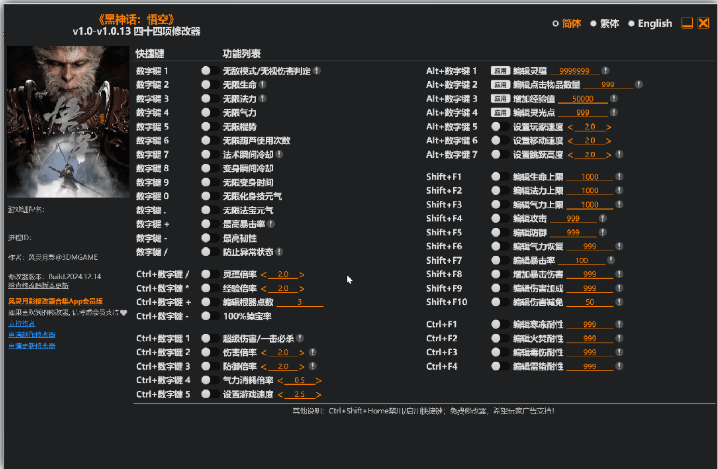This screenshot has height=469, width=718.
Task: Decrease 防御倍率 with left arrow
Action: (263, 366)
